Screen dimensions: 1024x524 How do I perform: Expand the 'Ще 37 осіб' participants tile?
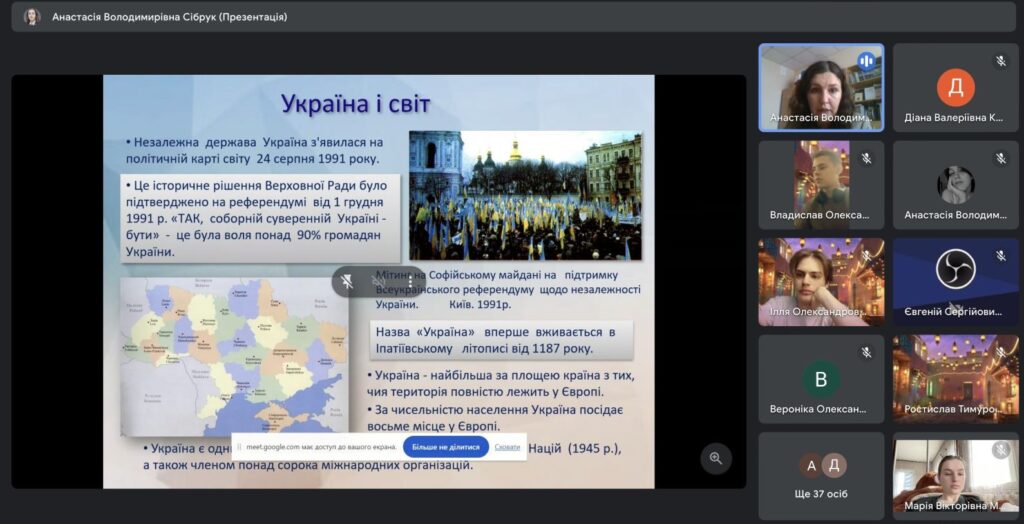tap(821, 475)
